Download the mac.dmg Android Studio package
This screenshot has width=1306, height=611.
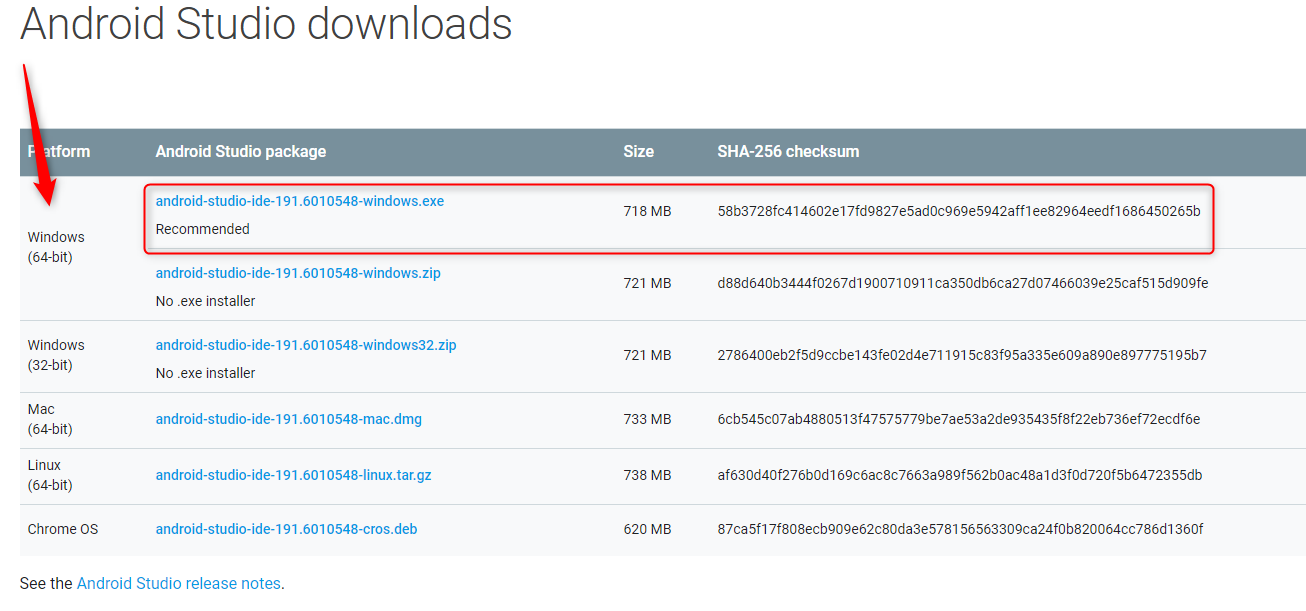(x=288, y=419)
